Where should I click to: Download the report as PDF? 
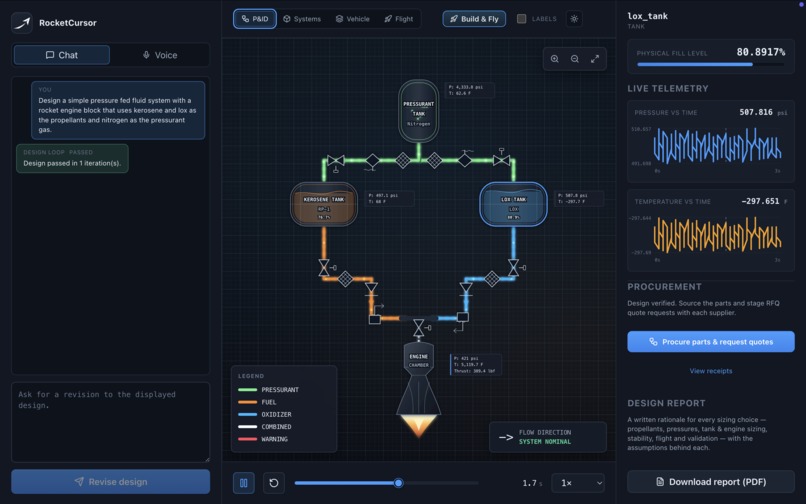pos(711,482)
